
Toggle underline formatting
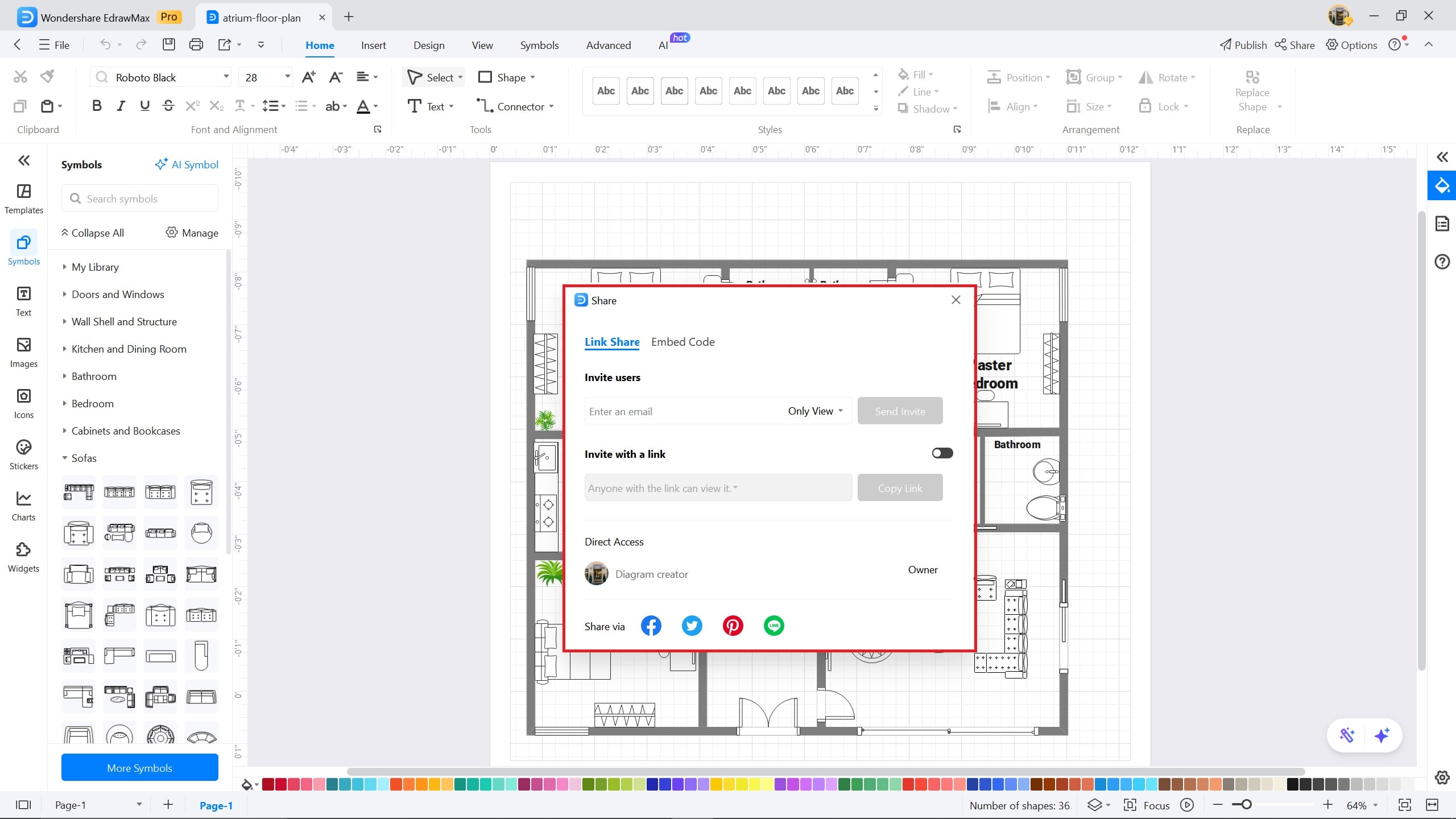coord(144,105)
